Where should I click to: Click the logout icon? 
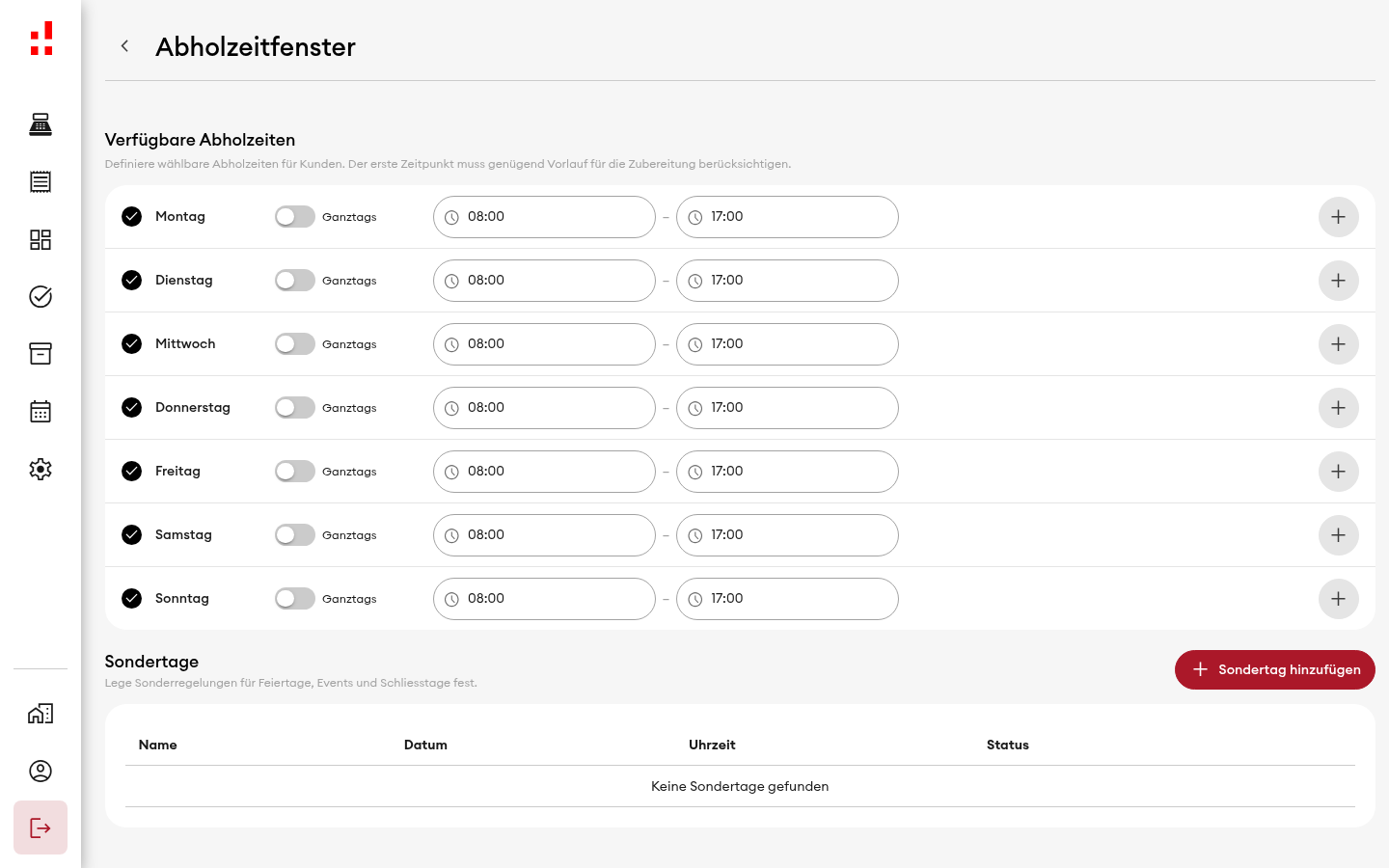click(41, 827)
